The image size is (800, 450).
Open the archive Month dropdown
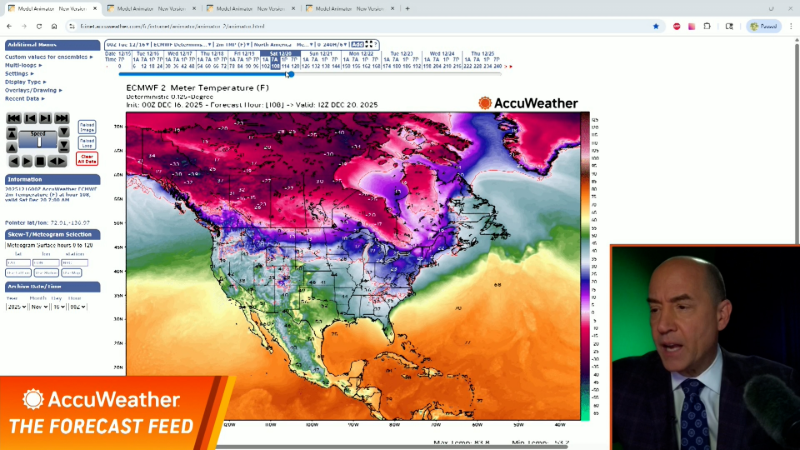[x=39, y=307]
